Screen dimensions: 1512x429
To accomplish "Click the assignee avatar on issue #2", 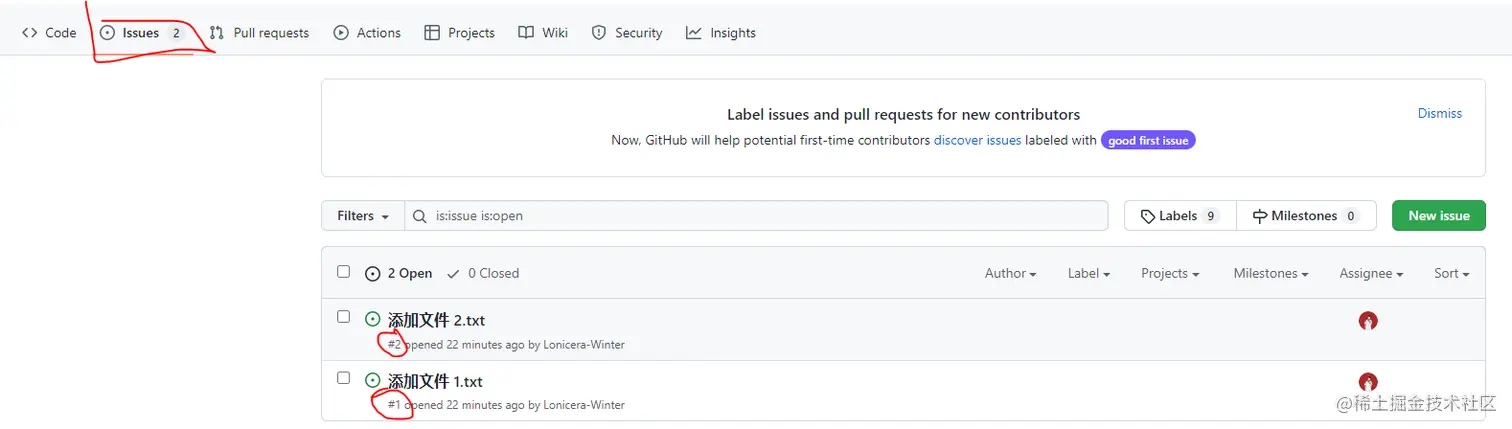I will [1368, 321].
